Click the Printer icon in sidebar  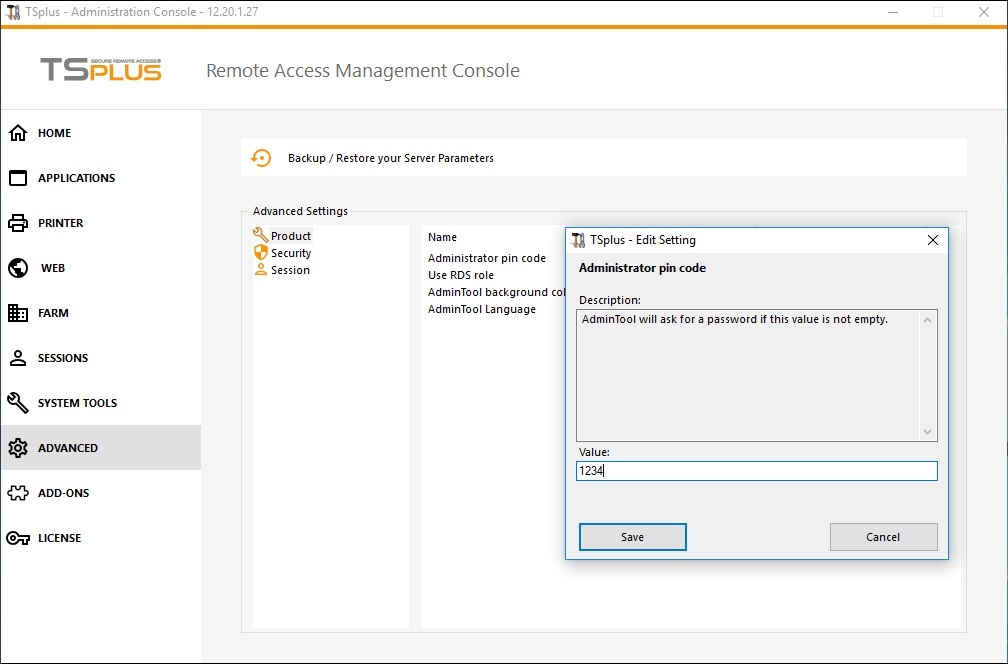coord(18,223)
